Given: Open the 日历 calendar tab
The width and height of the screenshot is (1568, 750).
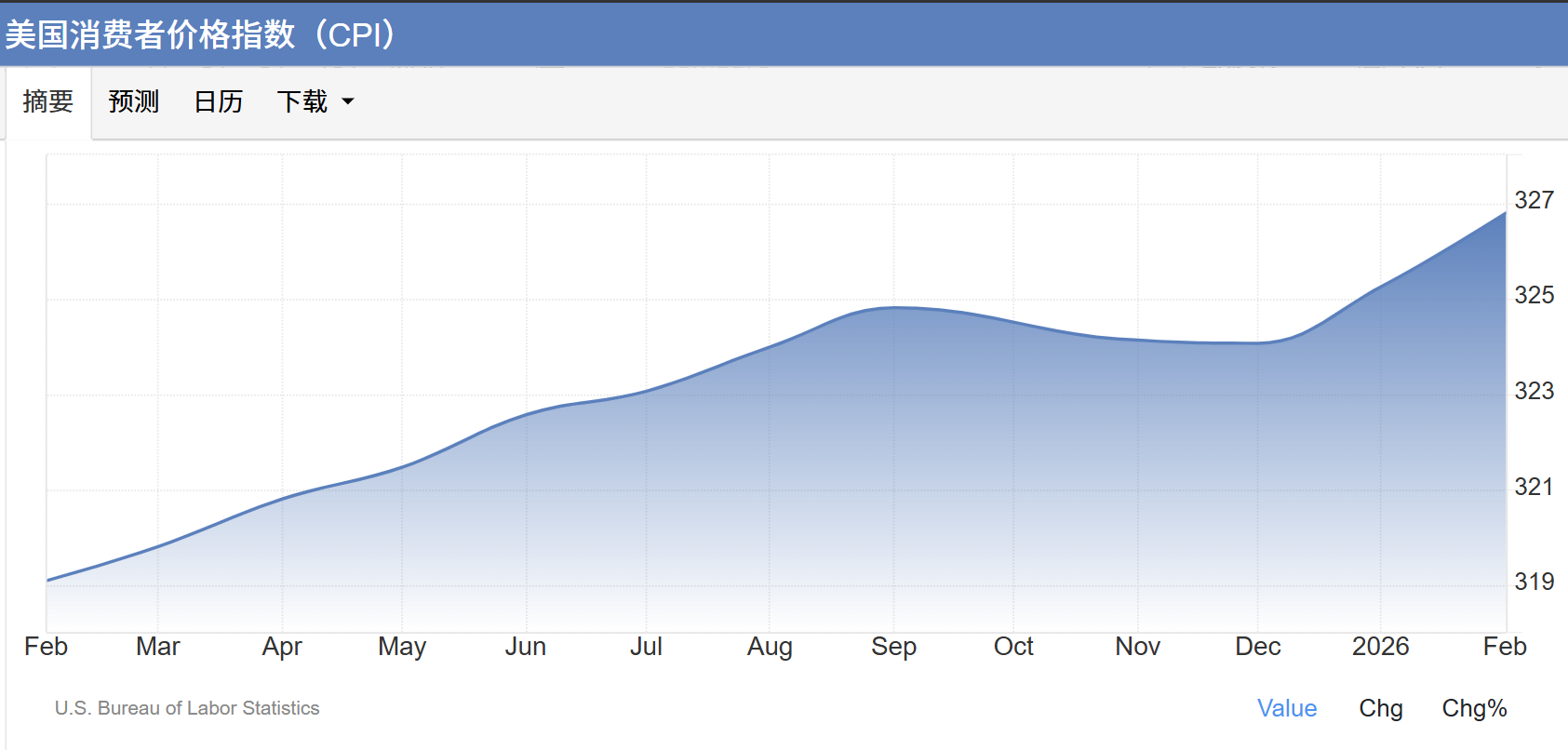Looking at the screenshot, I should 219,101.
